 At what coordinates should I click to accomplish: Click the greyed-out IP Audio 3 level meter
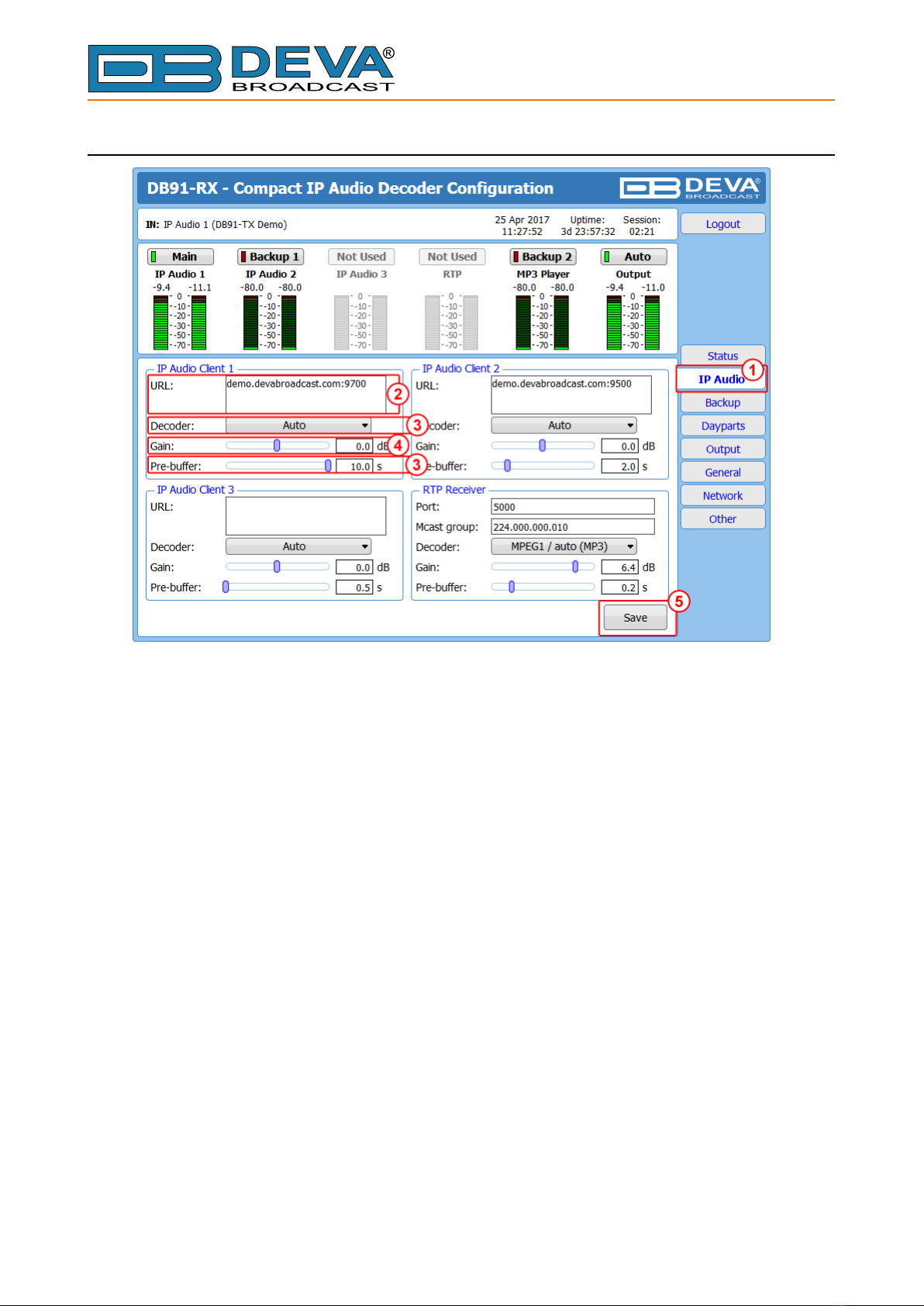tap(361, 322)
